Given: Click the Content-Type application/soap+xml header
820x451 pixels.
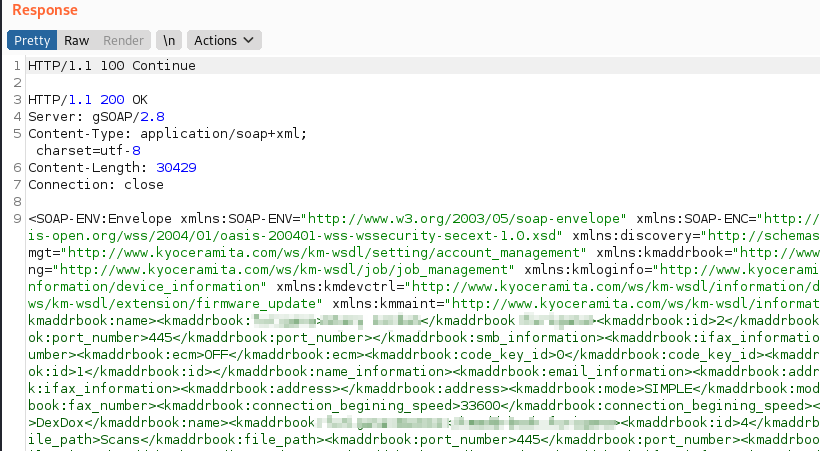Looking at the screenshot, I should click(167, 134).
